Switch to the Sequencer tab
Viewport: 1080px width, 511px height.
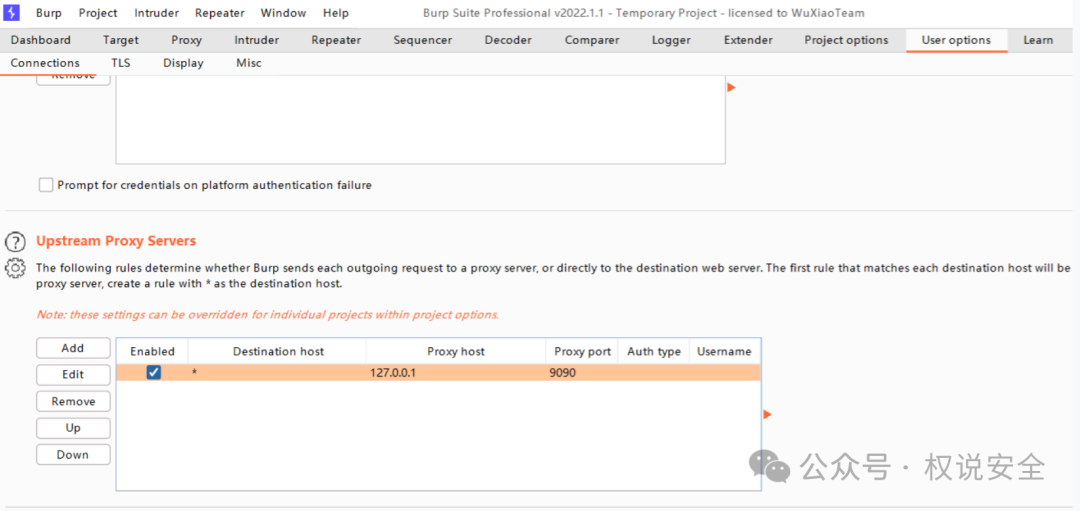423,40
